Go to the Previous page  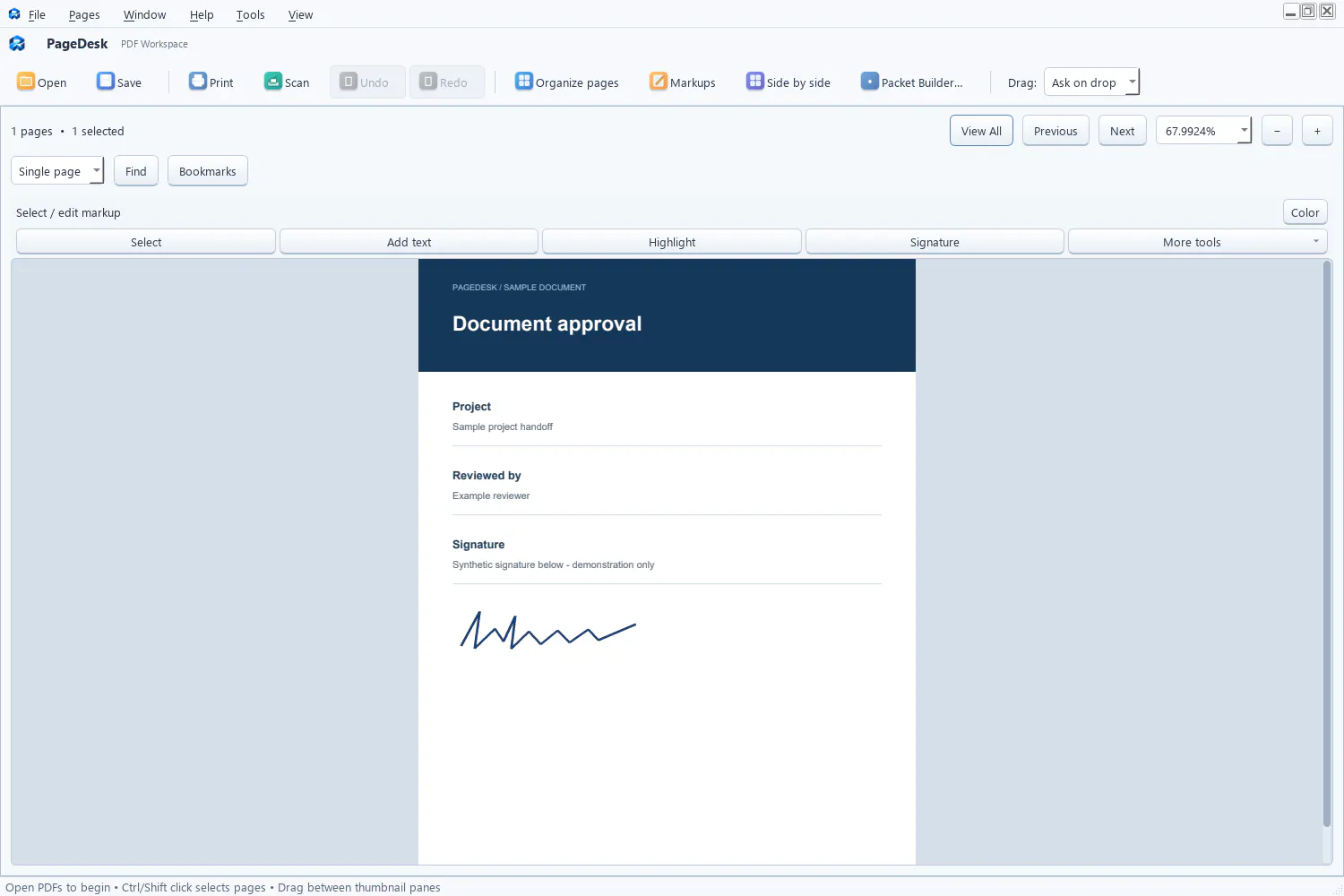pyautogui.click(x=1055, y=131)
